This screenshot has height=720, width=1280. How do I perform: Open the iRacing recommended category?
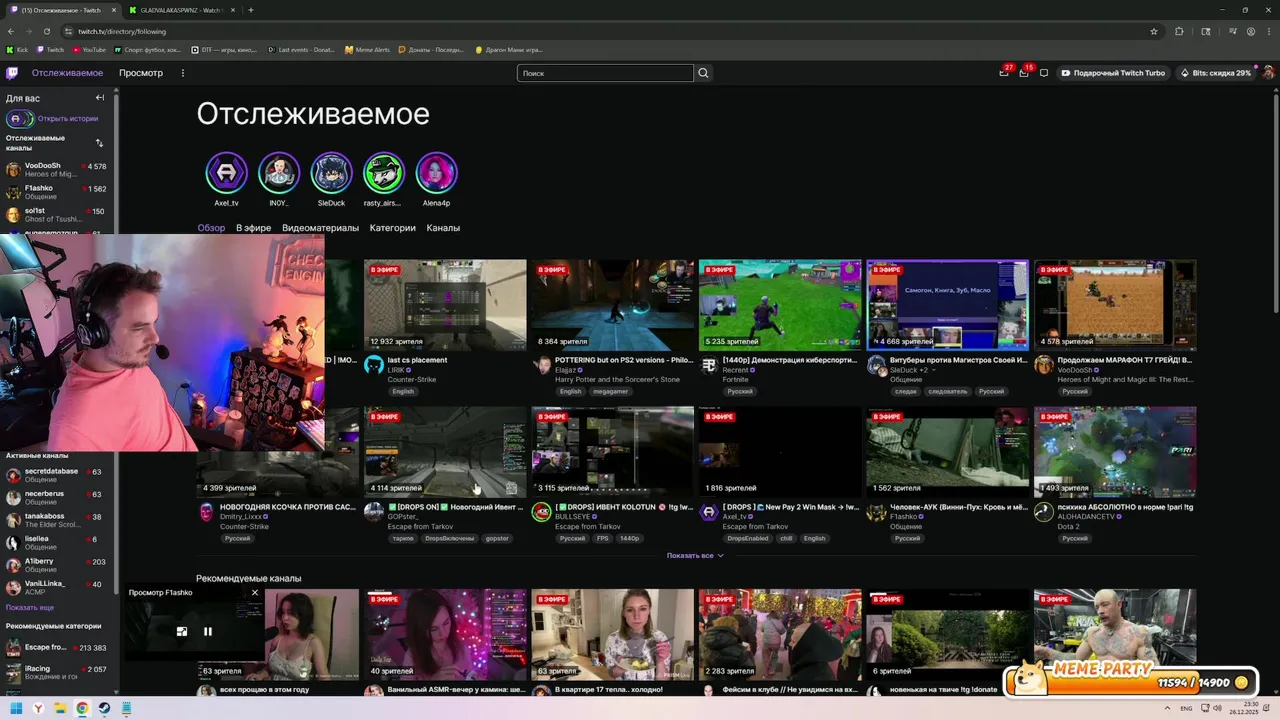58,672
